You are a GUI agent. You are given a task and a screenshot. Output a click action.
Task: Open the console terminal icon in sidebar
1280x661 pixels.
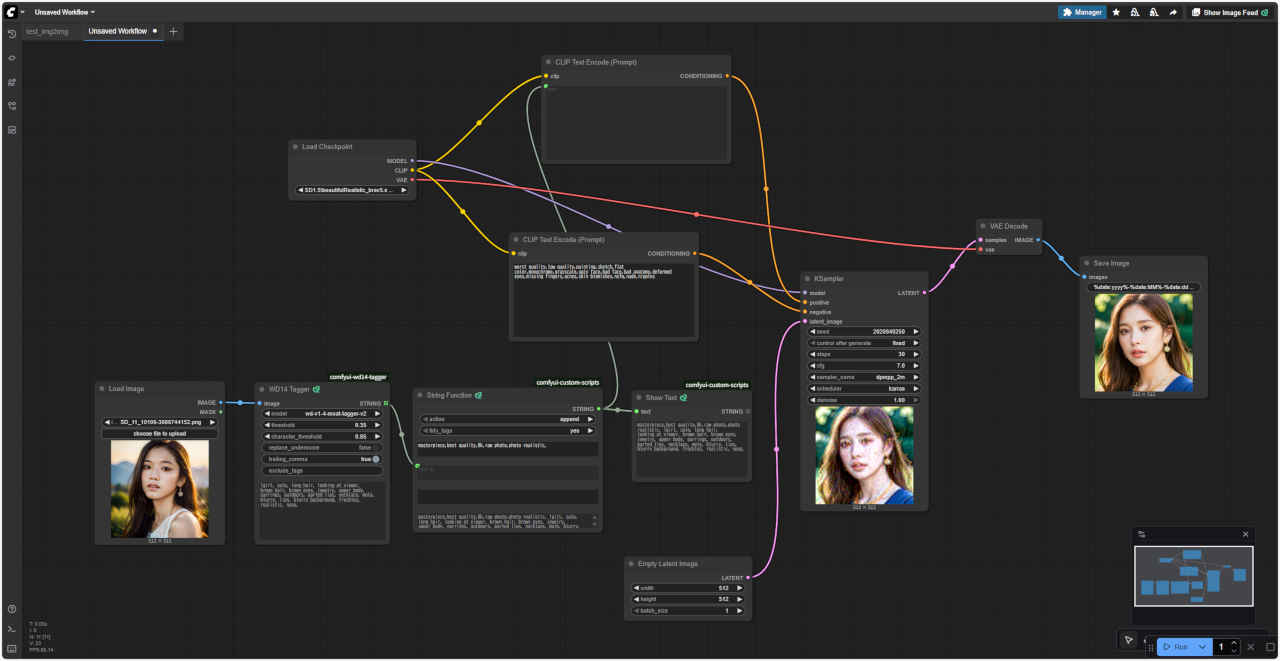[12, 628]
